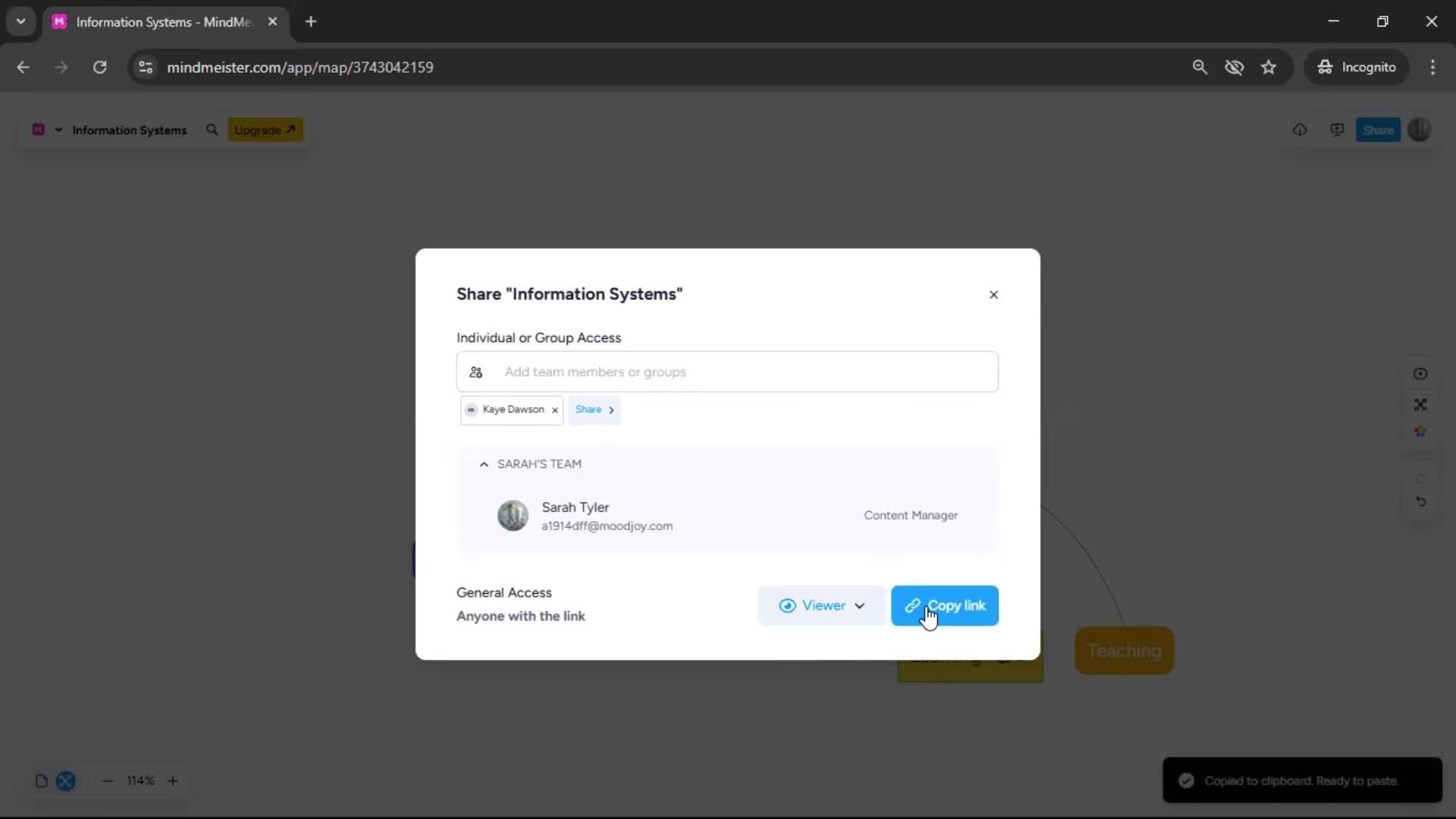Click the redo icon in sidebar
Image resolution: width=1456 pixels, height=819 pixels.
(x=1420, y=478)
